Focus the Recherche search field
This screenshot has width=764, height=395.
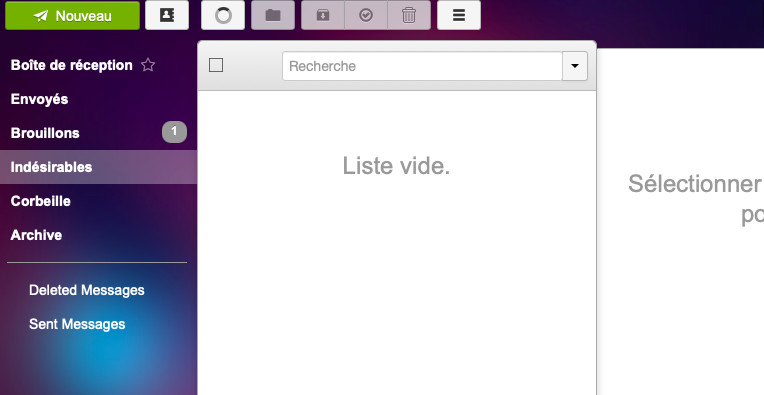pos(422,66)
